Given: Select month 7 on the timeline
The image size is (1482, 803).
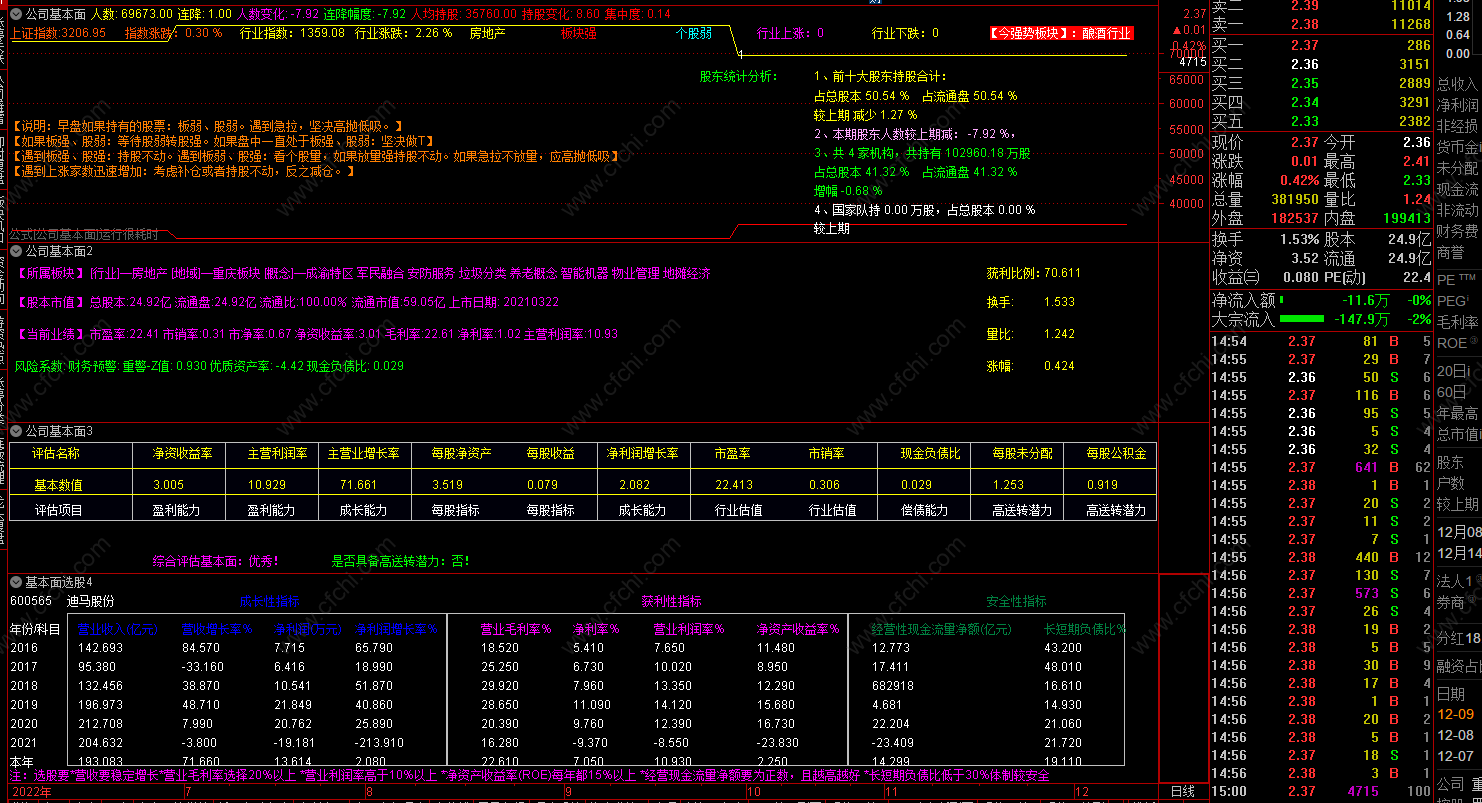Looking at the screenshot, I should pos(188,792).
